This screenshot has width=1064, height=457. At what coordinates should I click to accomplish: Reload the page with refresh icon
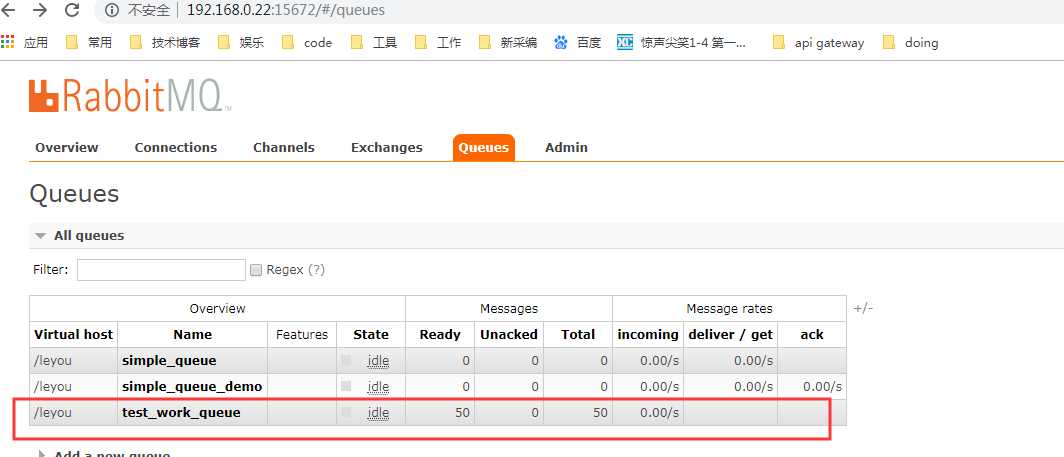coord(71,10)
